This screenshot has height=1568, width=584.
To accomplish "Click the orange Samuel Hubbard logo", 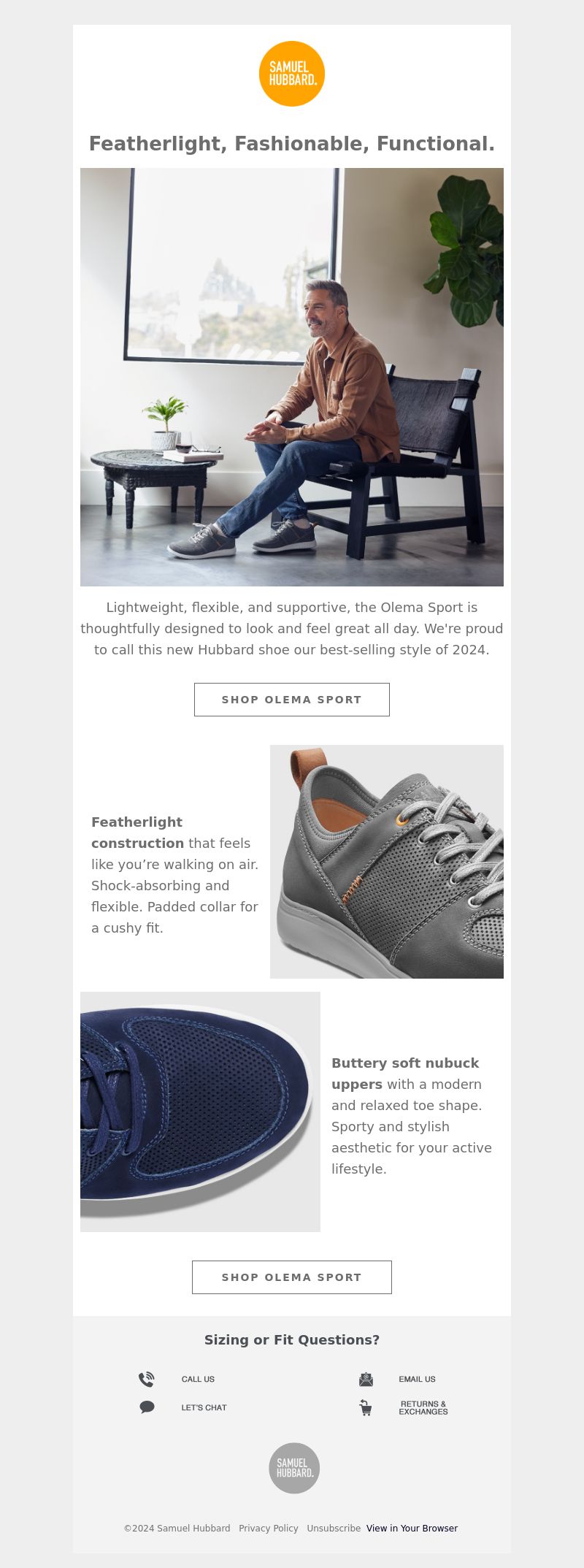I will pos(292,74).
